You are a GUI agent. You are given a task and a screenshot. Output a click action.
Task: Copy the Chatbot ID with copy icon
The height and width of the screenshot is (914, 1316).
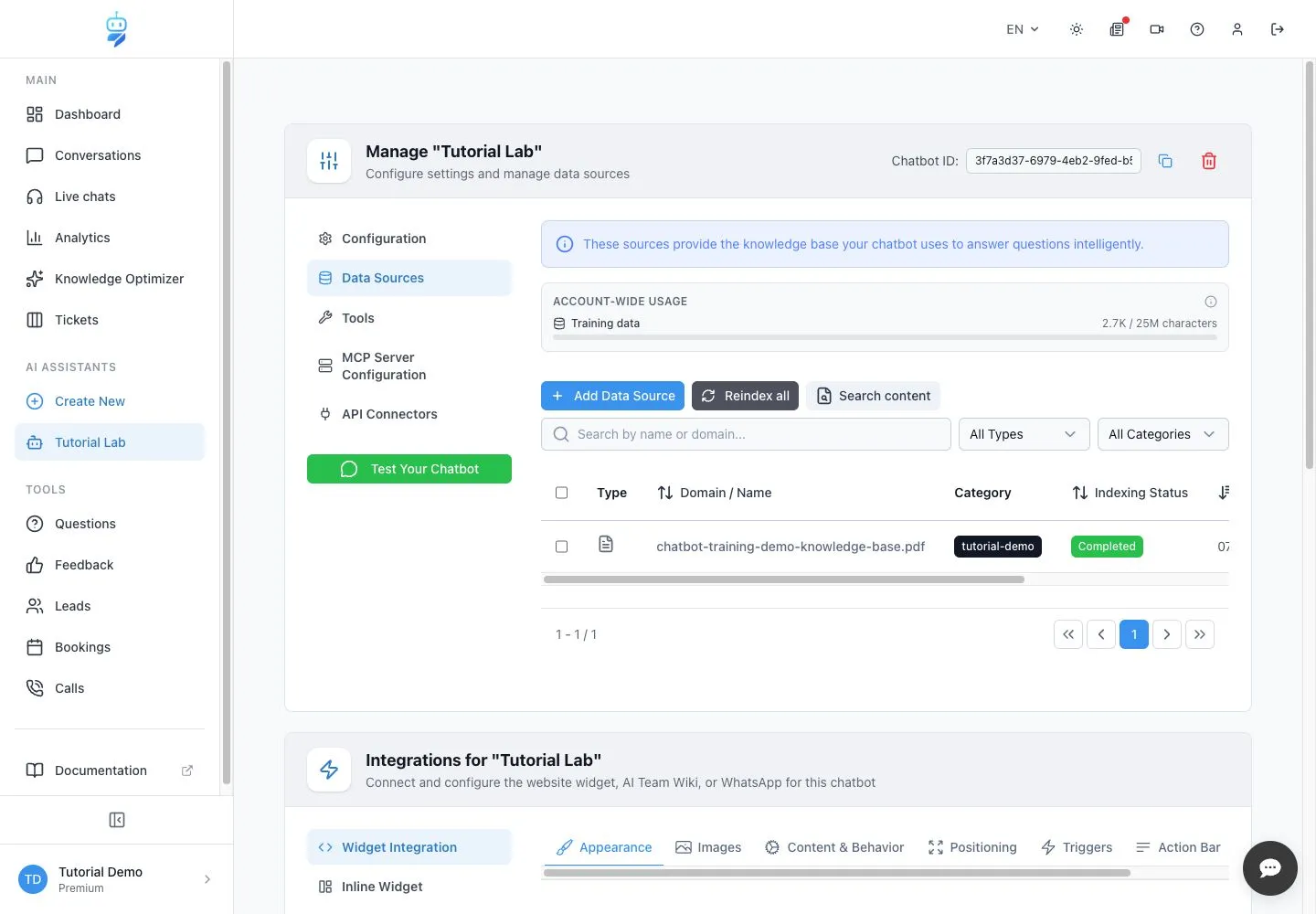coord(1165,161)
